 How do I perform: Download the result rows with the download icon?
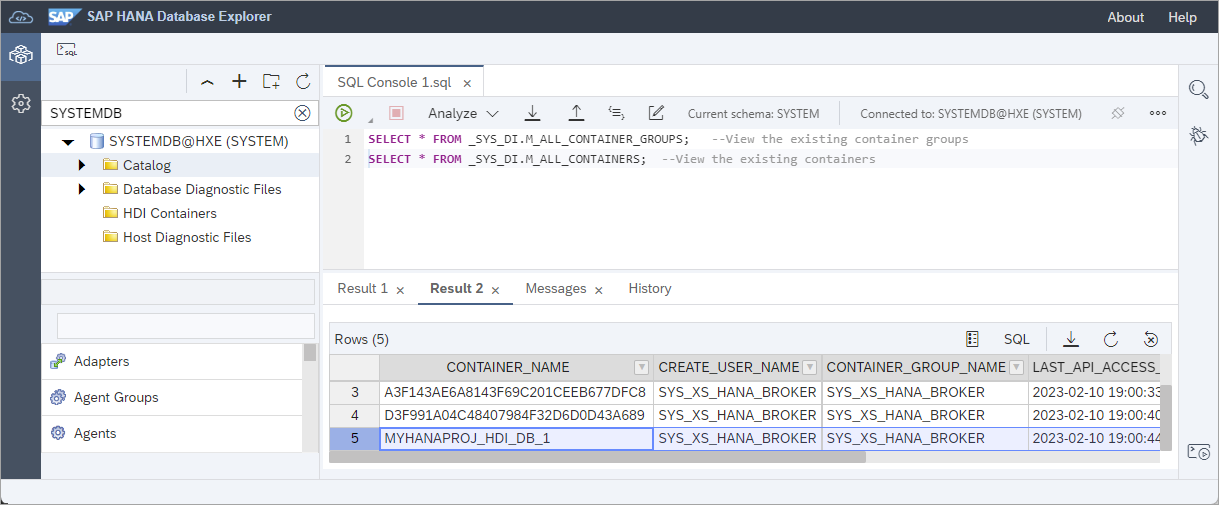1071,339
